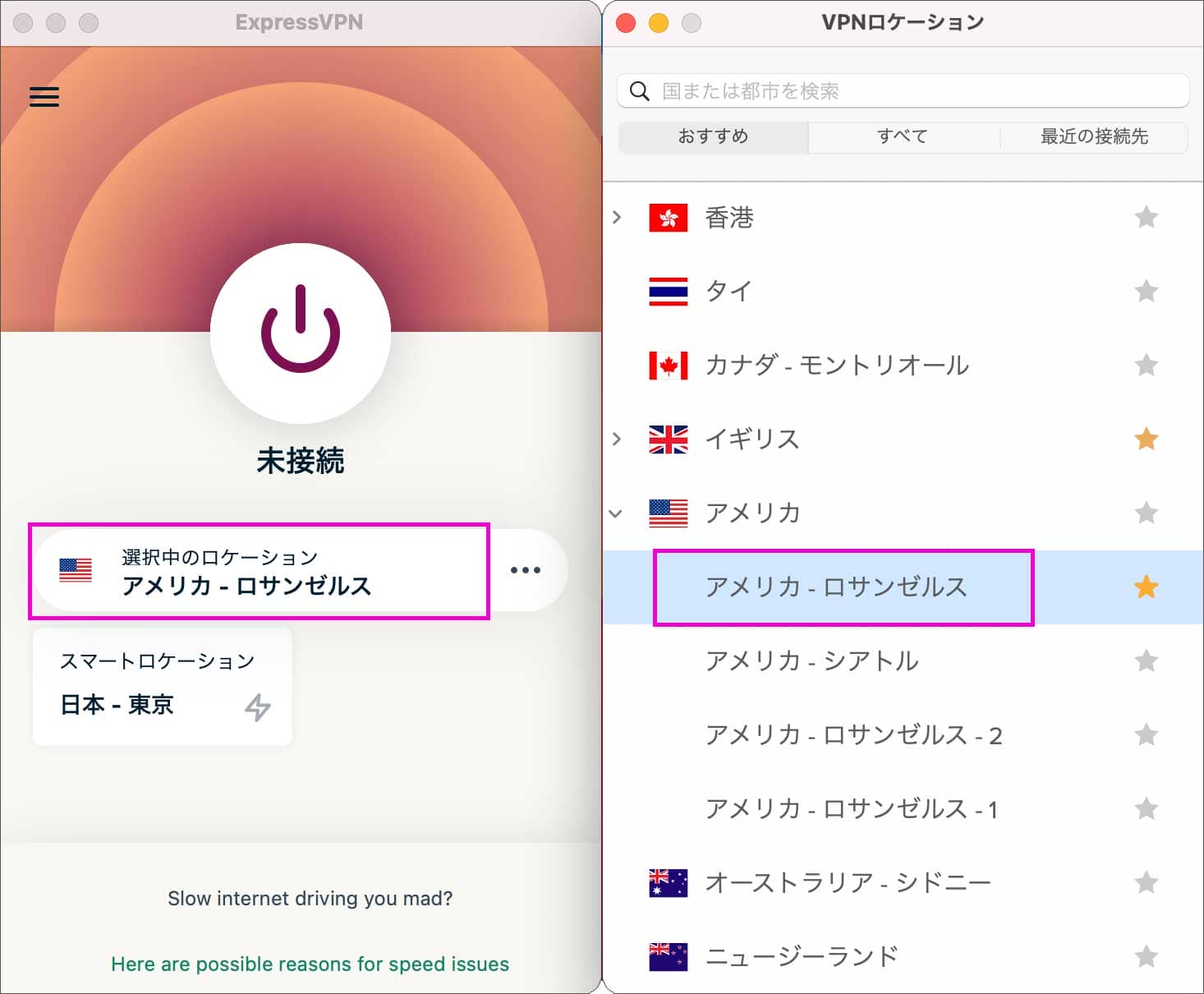This screenshot has width=1204, height=994.
Task: Switch to the すべて tab
Action: coord(903,137)
